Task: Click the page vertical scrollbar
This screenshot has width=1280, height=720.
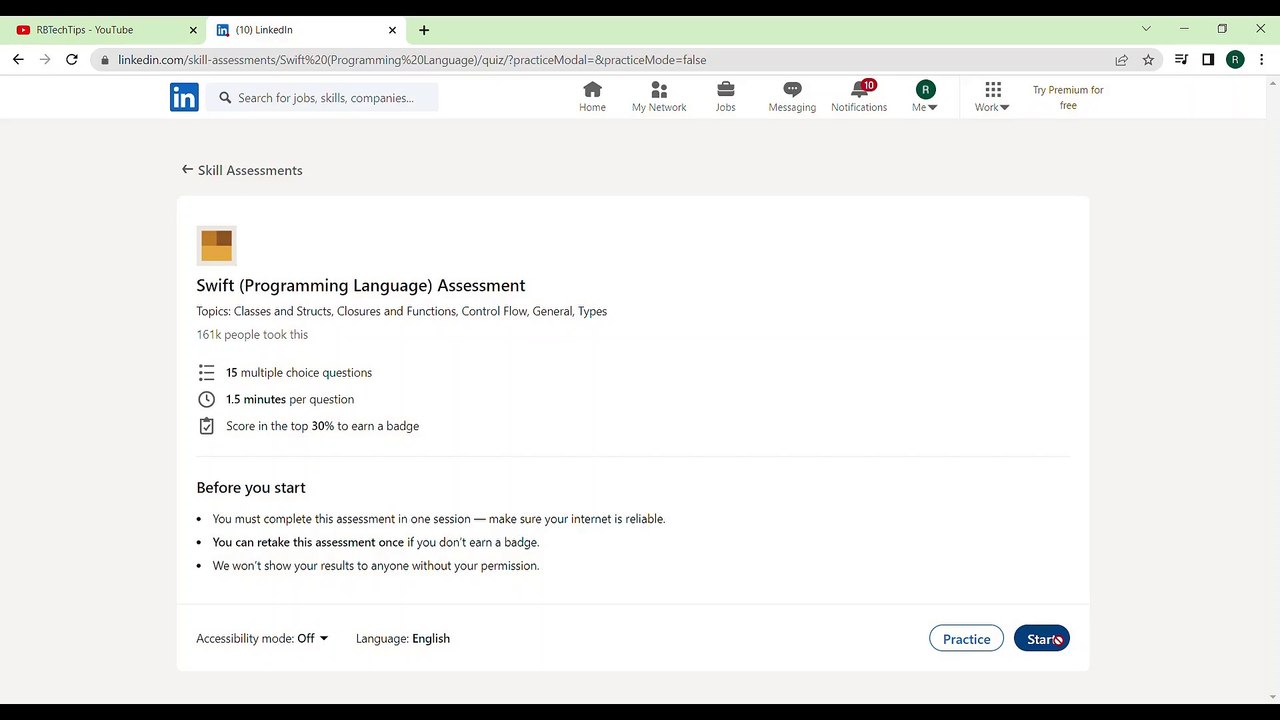Action: click(x=1274, y=390)
